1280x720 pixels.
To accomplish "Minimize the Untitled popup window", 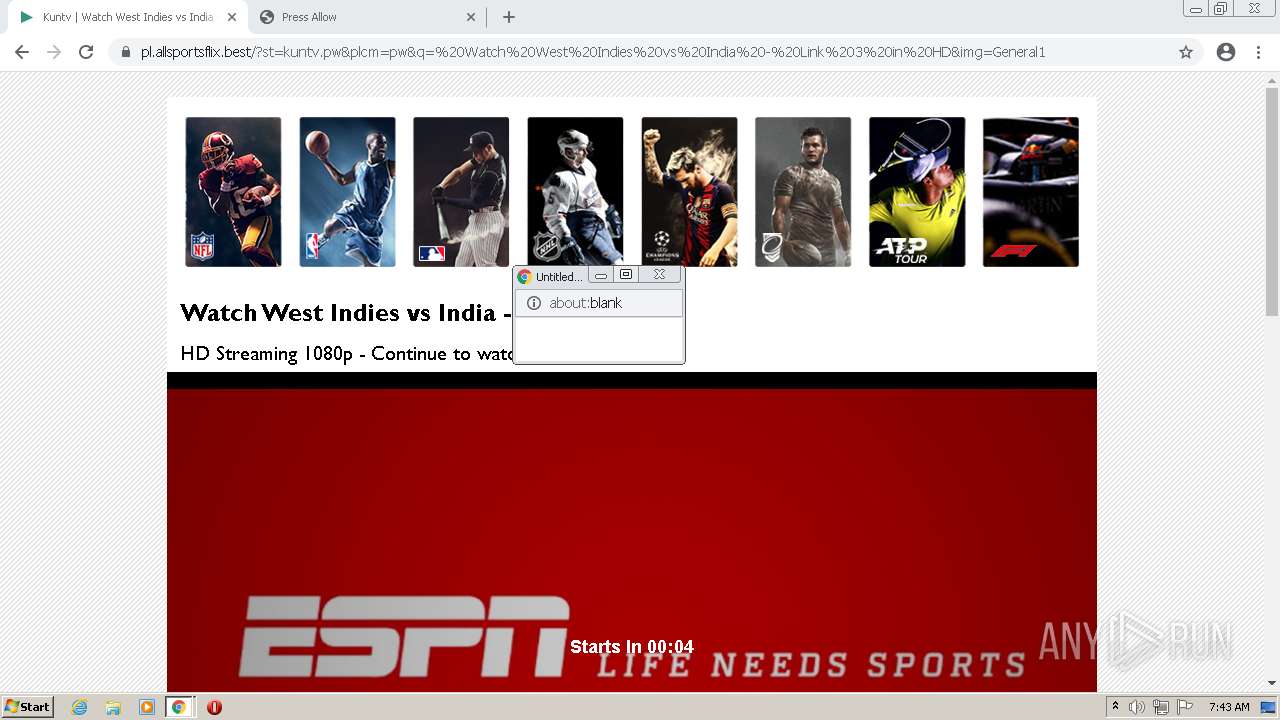I will (601, 275).
